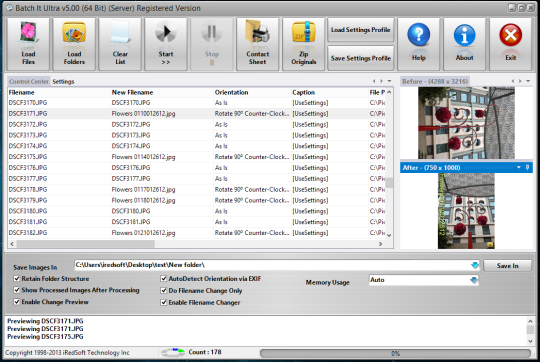540x362 pixels.
Task: Select row DSCF3175.JPG
Action: (x=197, y=157)
